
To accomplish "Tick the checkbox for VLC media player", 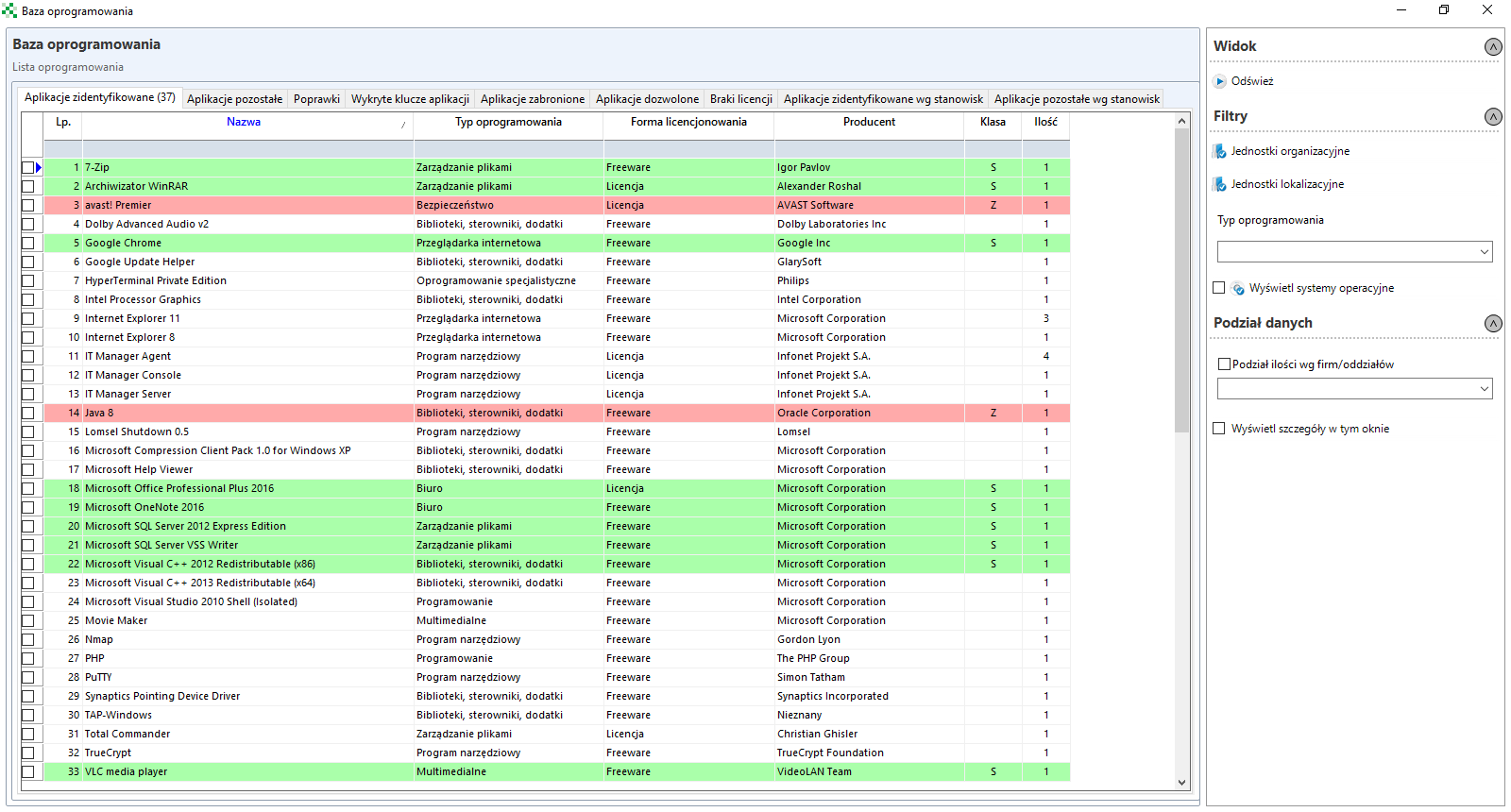I will 27,771.
